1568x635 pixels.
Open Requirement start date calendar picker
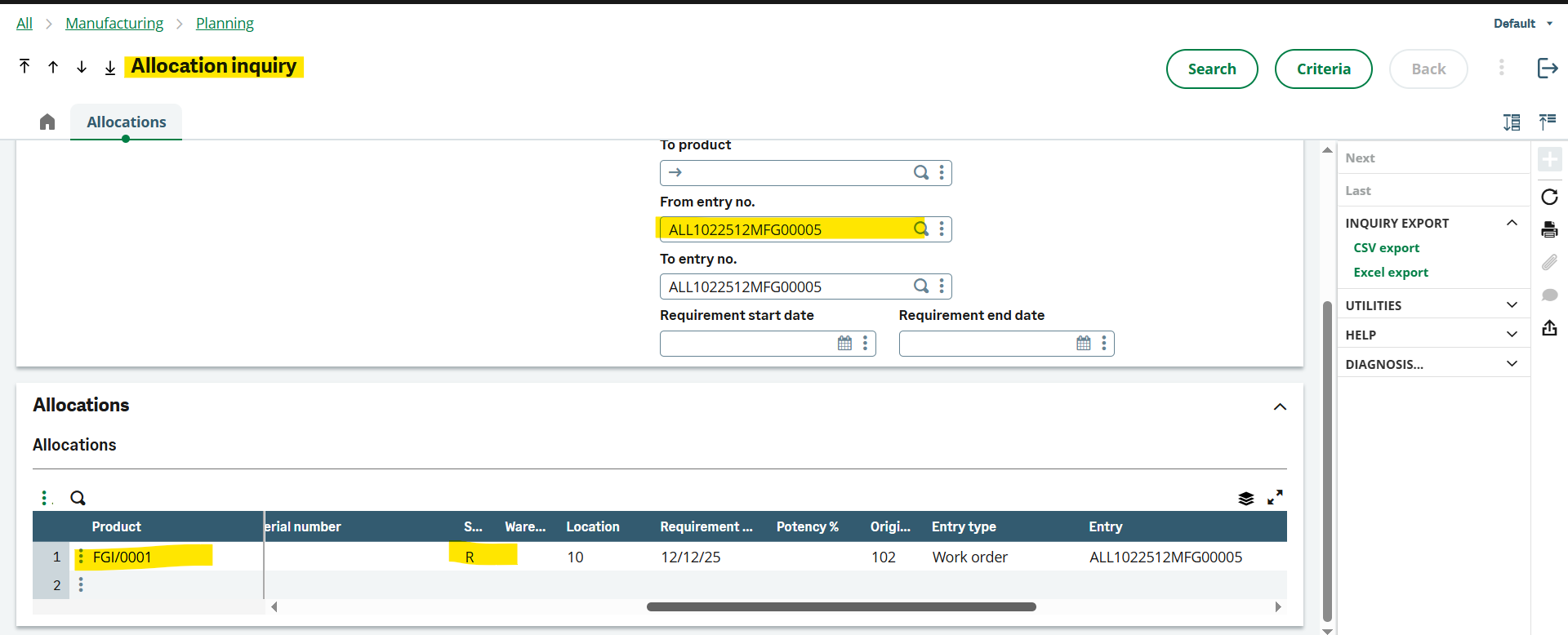845,344
